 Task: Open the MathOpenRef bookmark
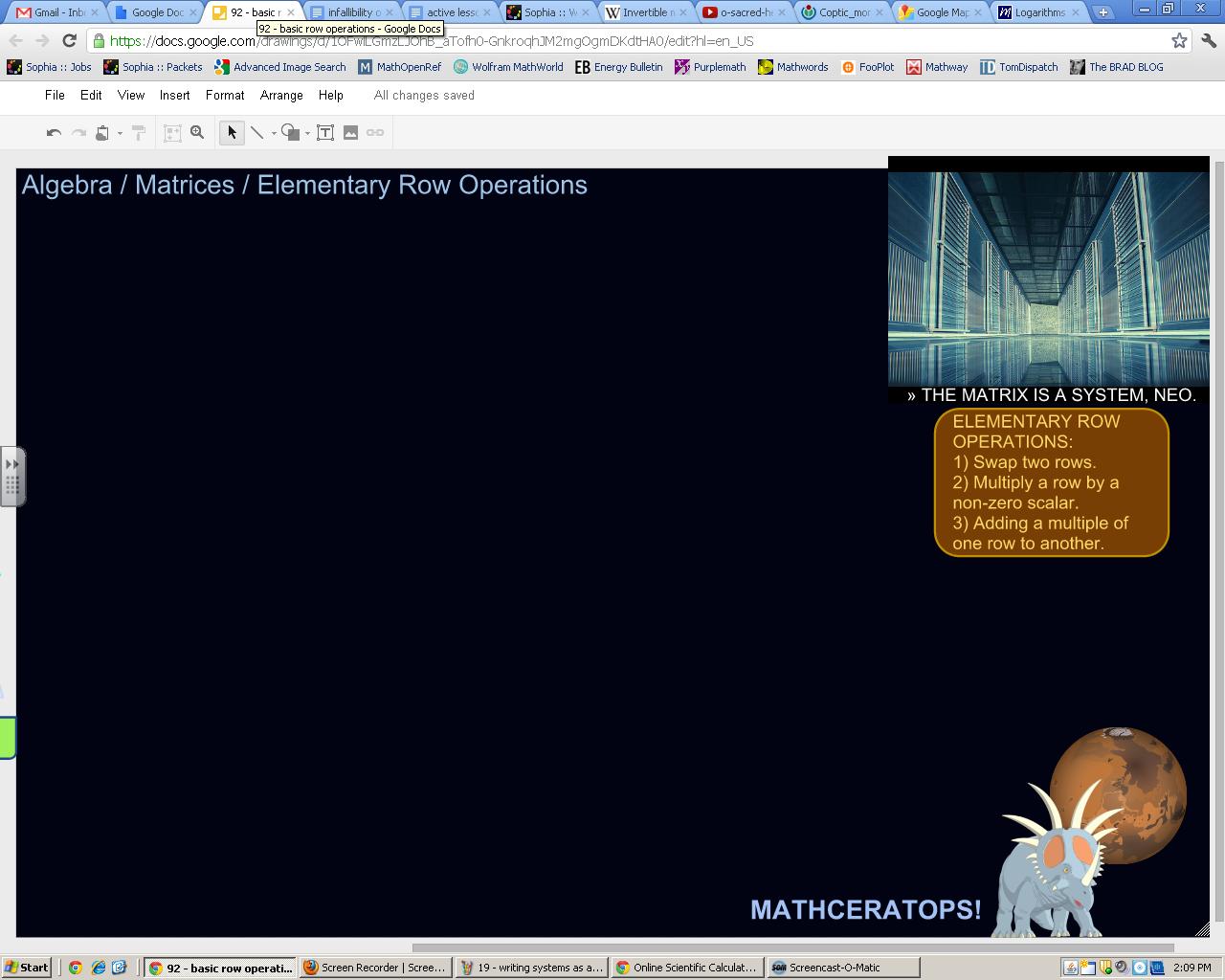click(x=400, y=67)
